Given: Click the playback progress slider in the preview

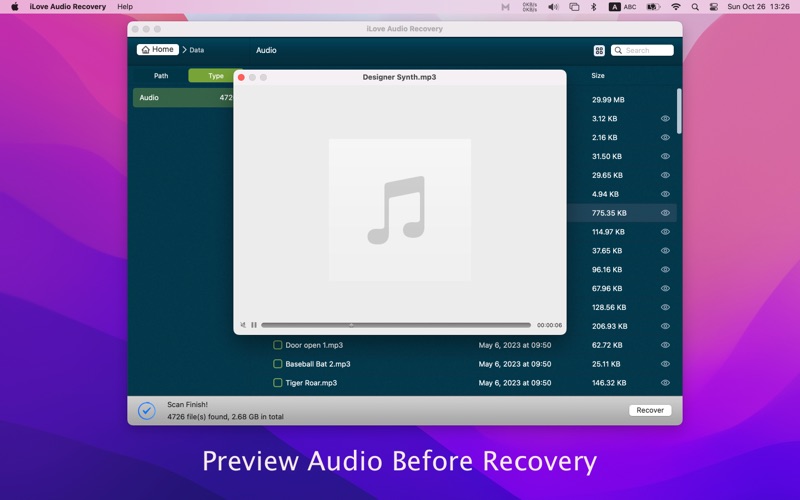Looking at the screenshot, I should click(x=396, y=325).
